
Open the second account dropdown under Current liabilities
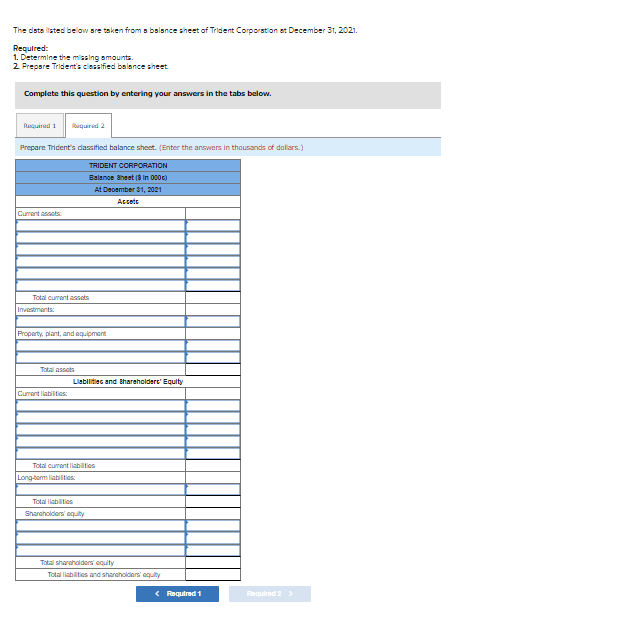100,417
